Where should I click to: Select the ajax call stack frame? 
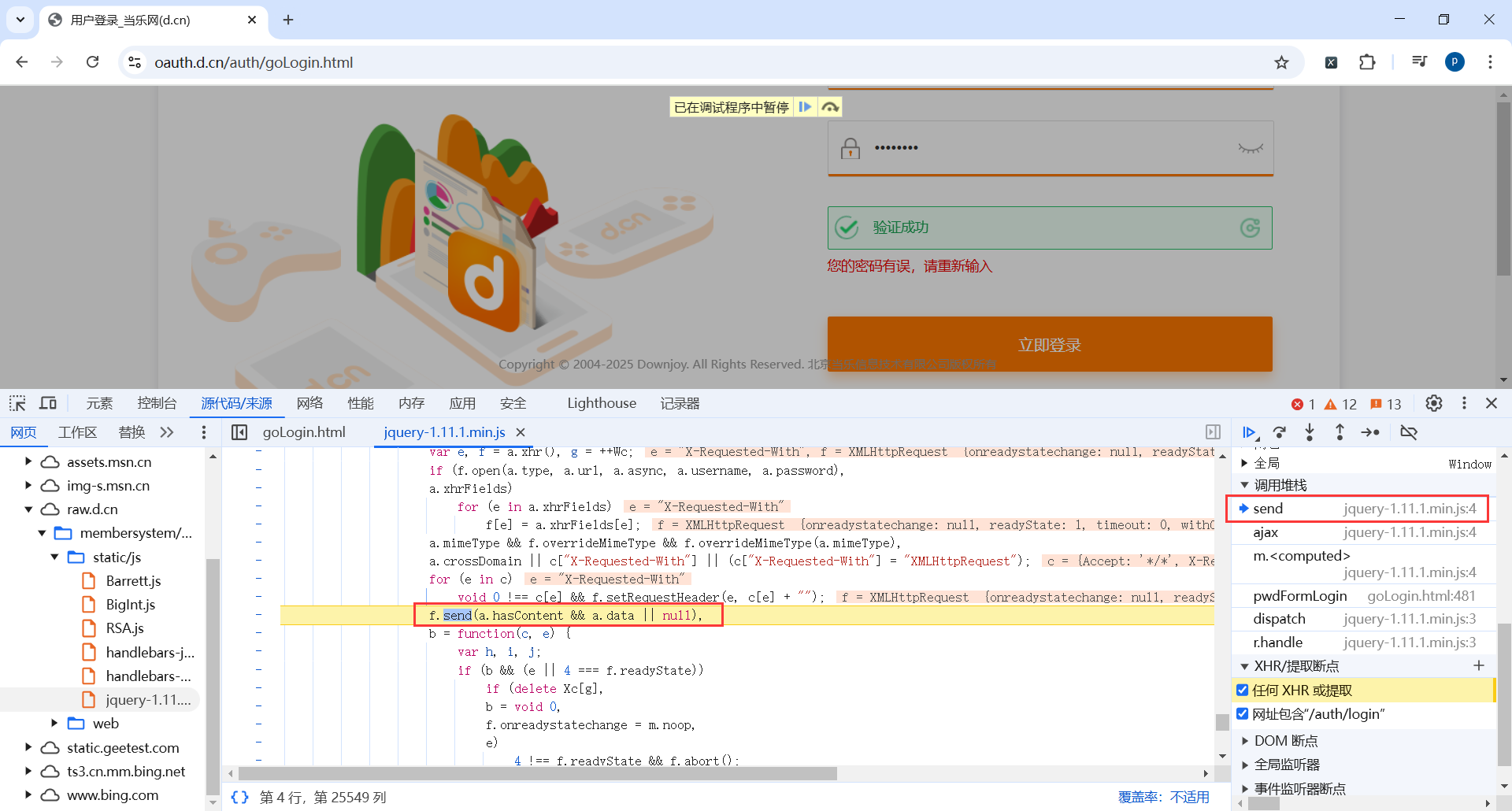tap(1365, 533)
